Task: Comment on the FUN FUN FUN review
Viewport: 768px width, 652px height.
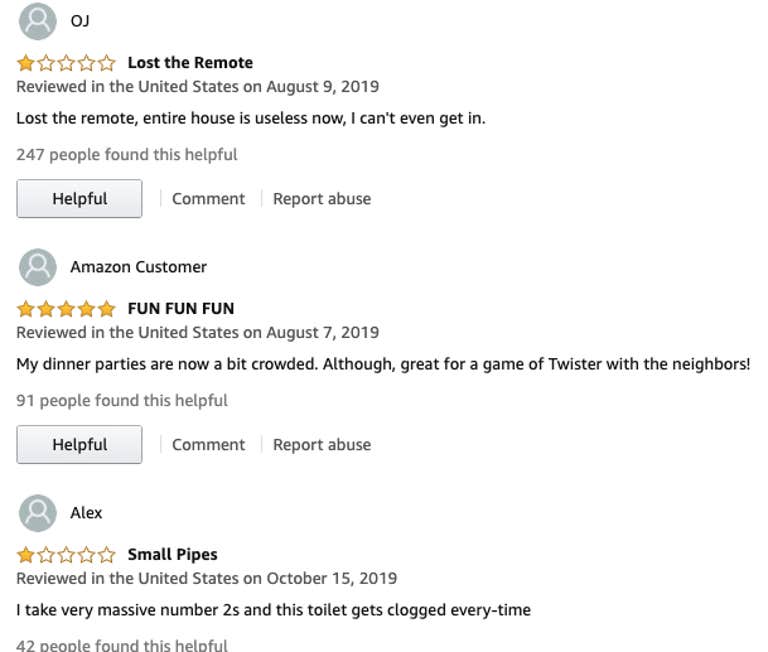Action: (208, 445)
